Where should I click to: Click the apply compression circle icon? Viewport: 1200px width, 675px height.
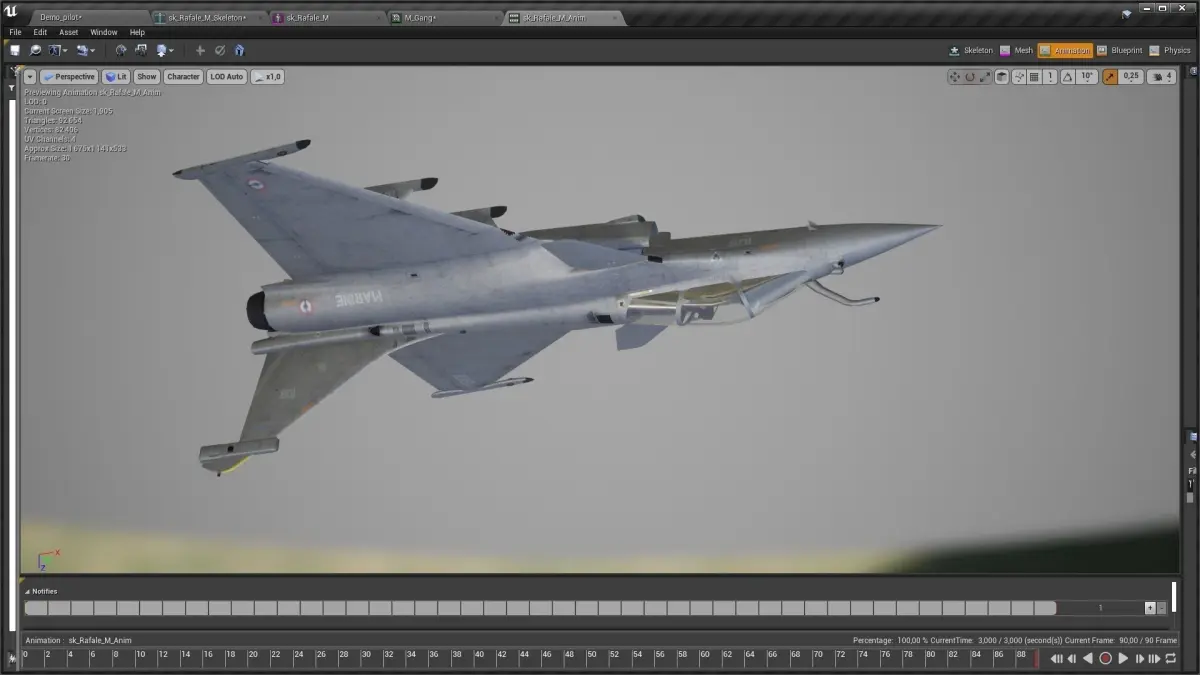(x=220, y=50)
